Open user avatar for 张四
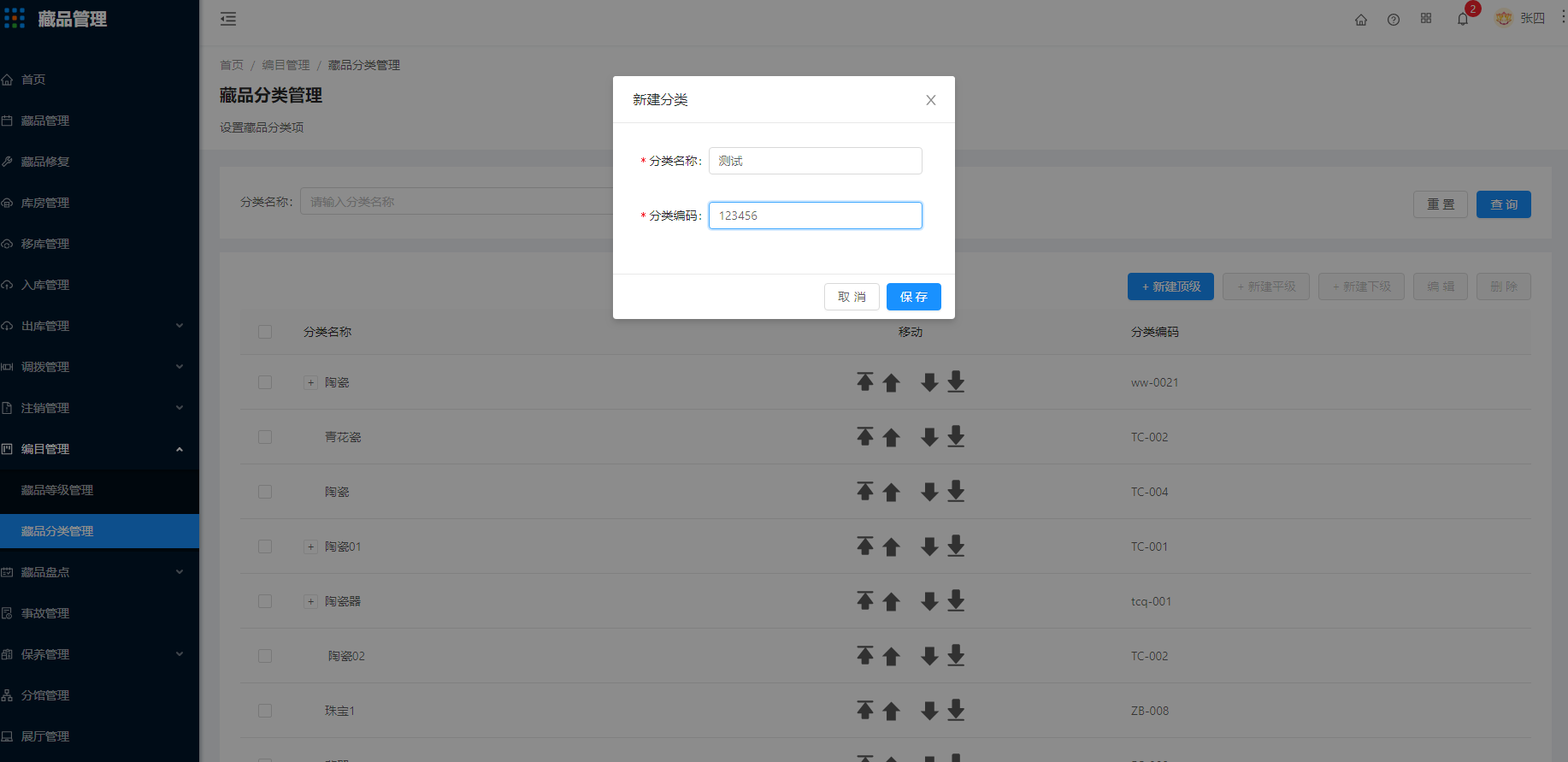Screen dimensions: 1568x762 (x=1504, y=18)
